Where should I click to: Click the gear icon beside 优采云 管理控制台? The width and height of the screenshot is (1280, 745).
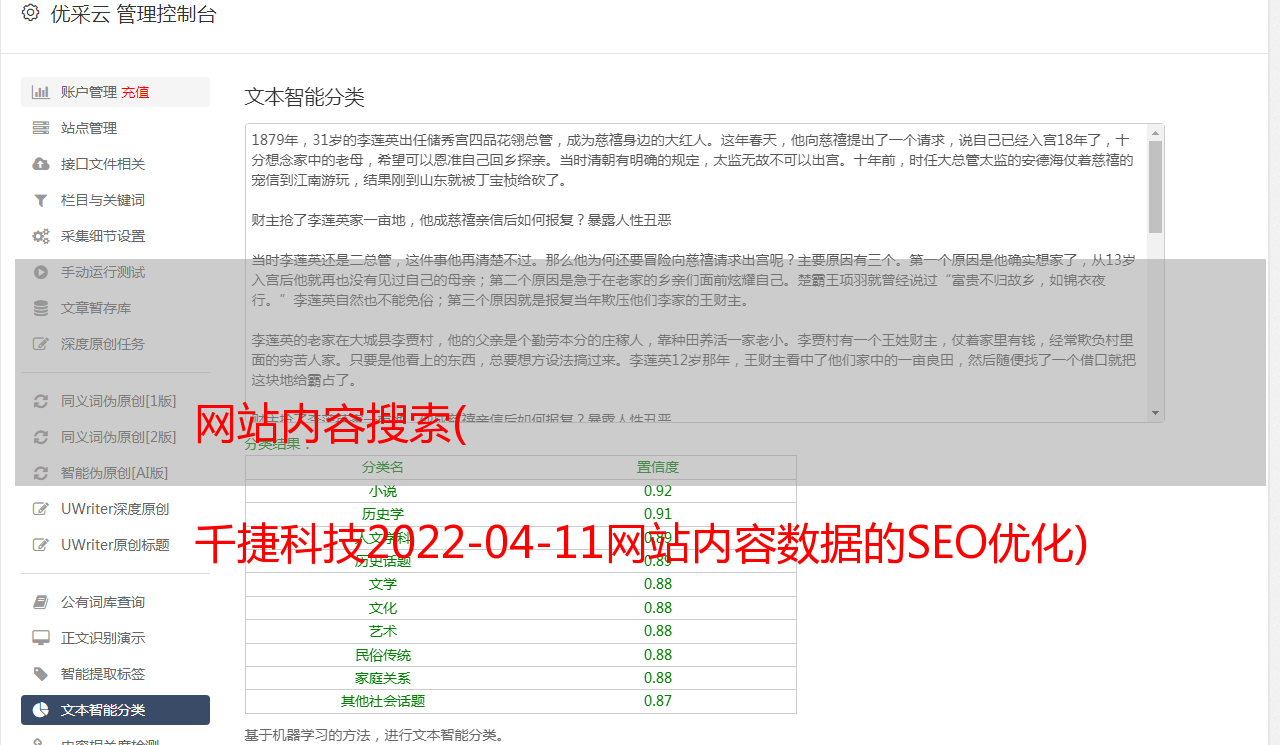pyautogui.click(x=30, y=14)
